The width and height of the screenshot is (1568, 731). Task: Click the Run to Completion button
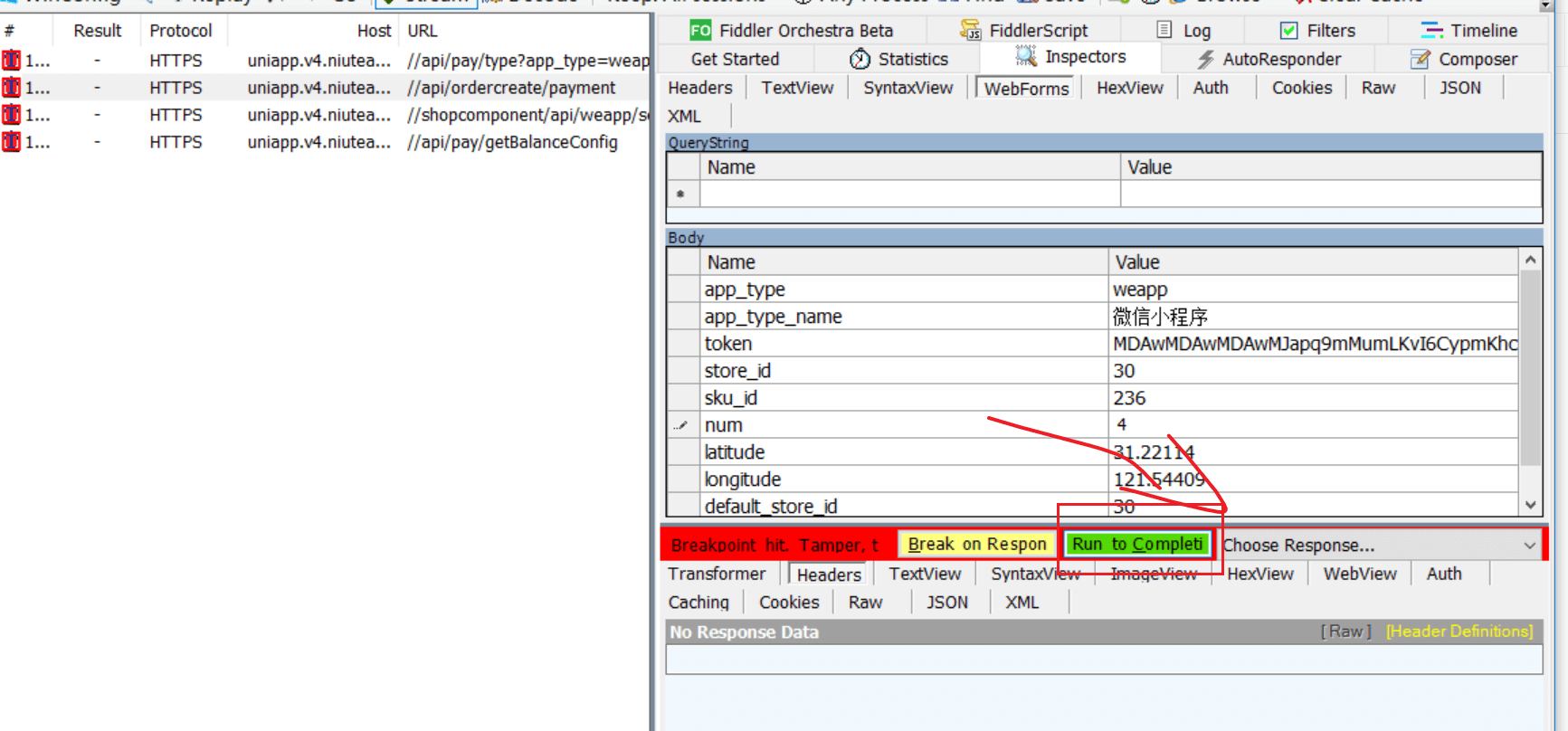click(1137, 545)
